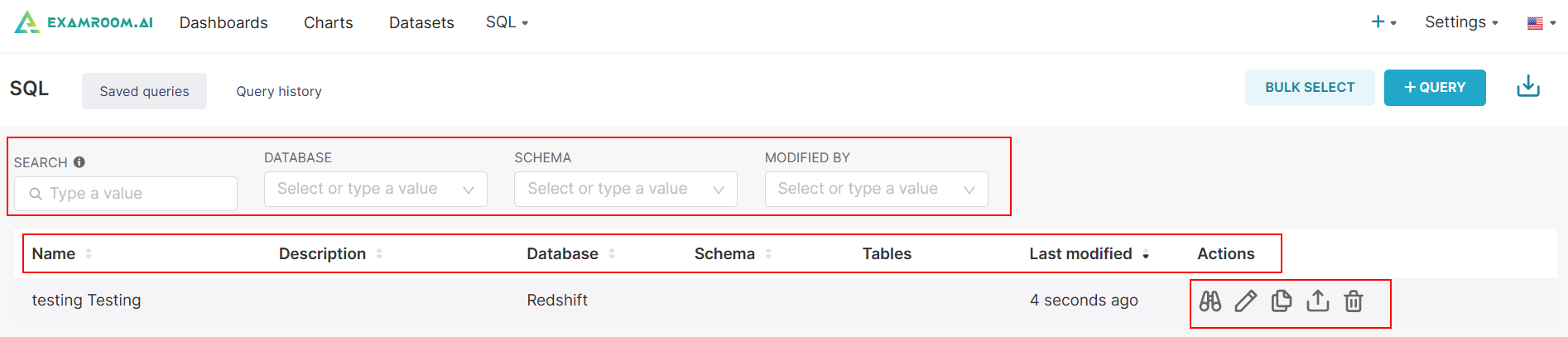The width and height of the screenshot is (1568, 337).
Task: Click the search info tooltip icon
Action: point(79,162)
